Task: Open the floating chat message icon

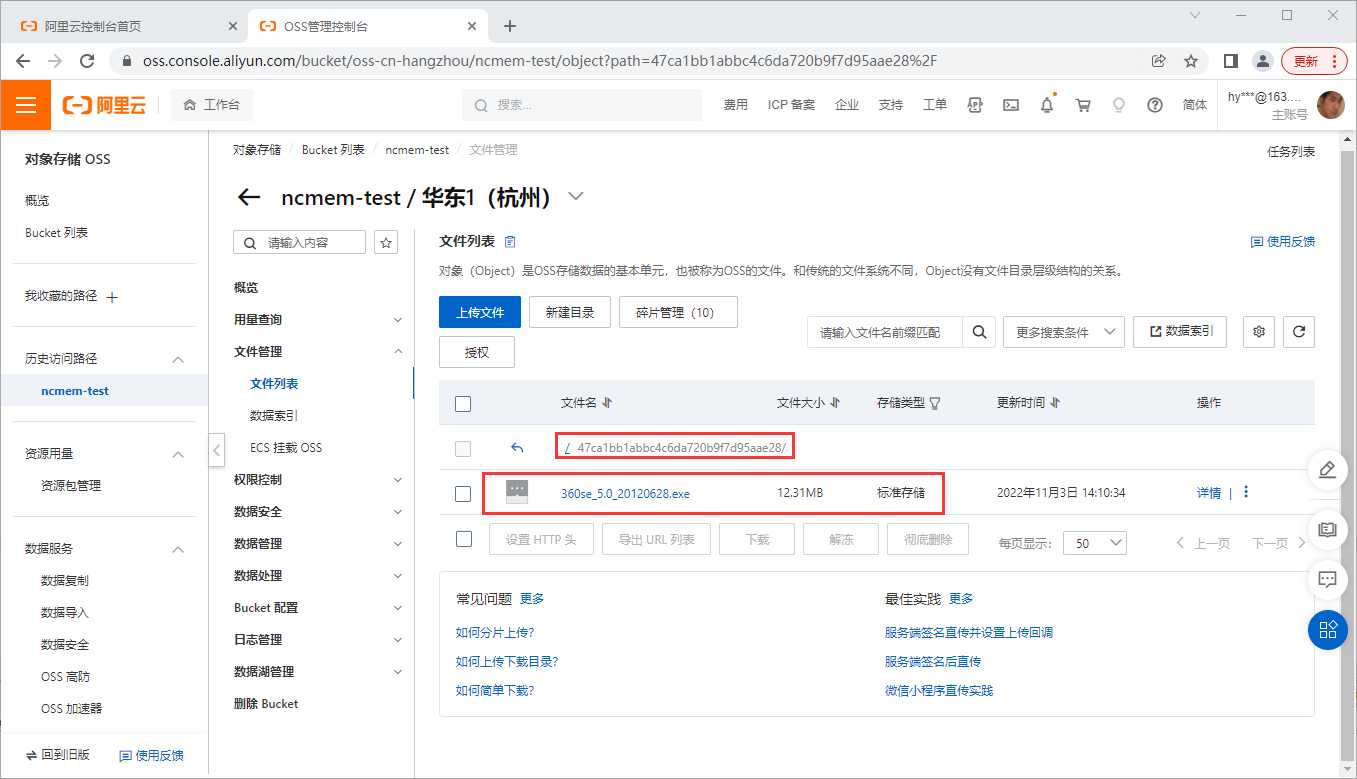Action: [1328, 579]
